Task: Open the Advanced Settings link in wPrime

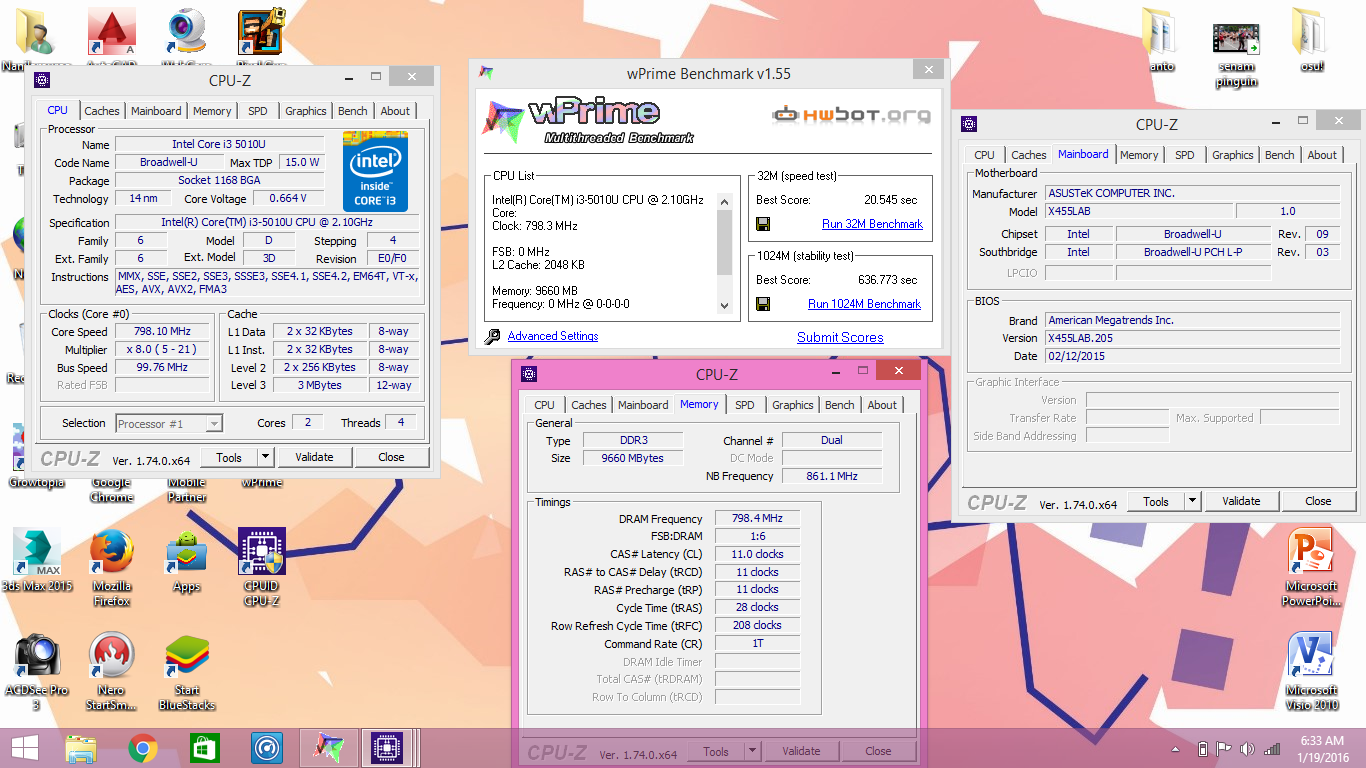Action: pos(553,336)
